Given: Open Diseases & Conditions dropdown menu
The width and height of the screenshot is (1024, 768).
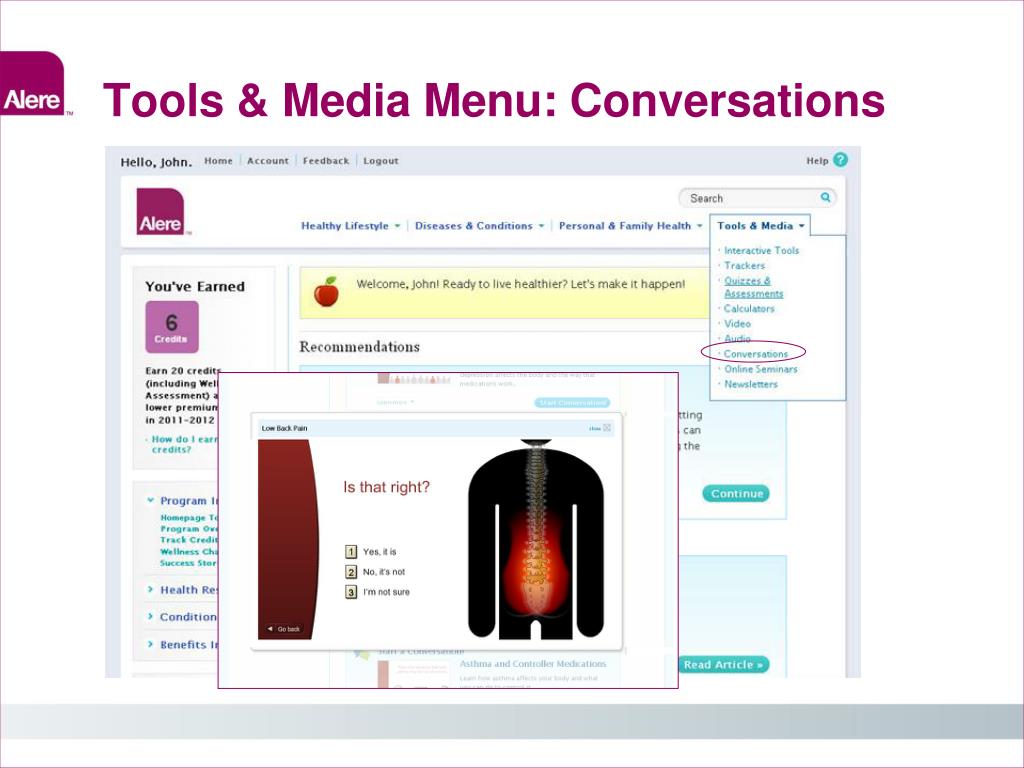Looking at the screenshot, I should pos(479,226).
